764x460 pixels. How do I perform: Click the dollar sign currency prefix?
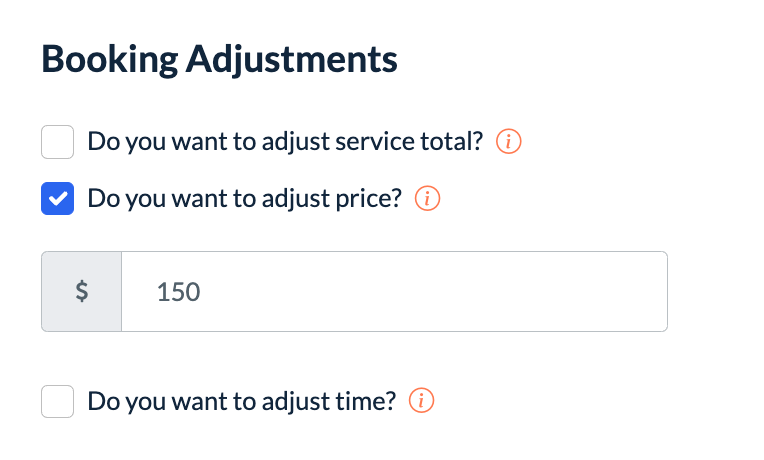pos(82,291)
